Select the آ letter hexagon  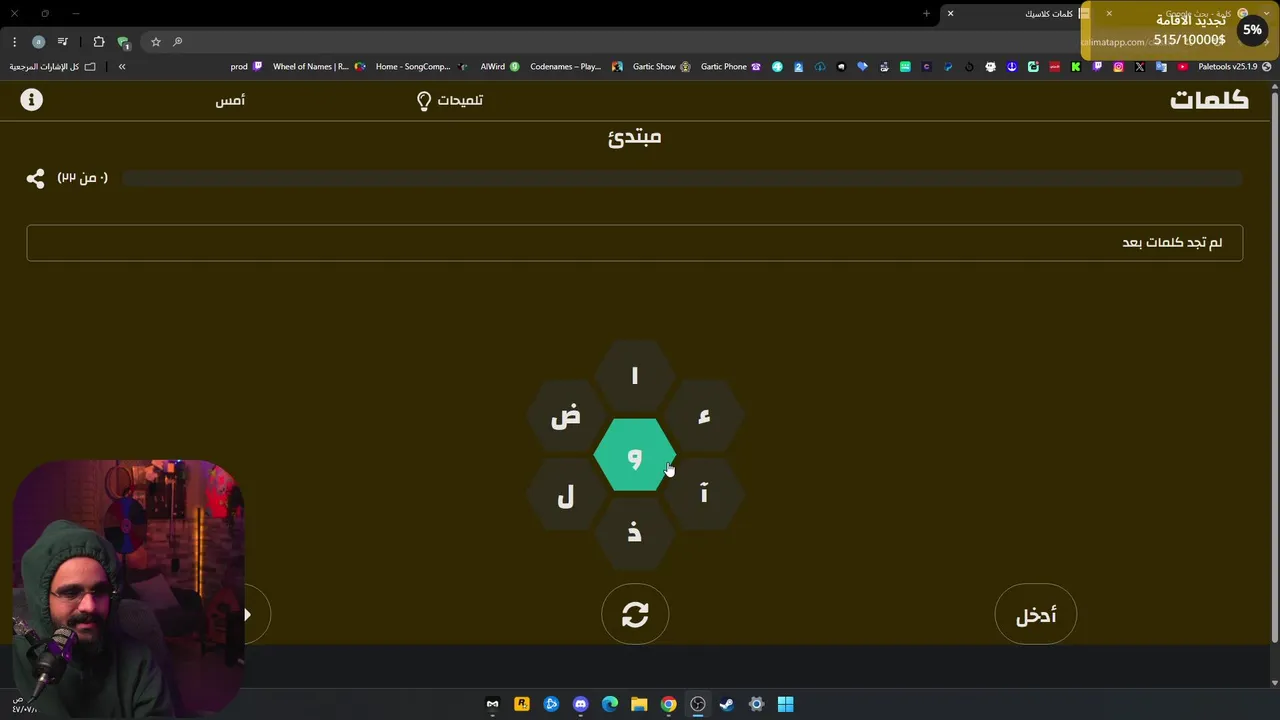pos(703,494)
